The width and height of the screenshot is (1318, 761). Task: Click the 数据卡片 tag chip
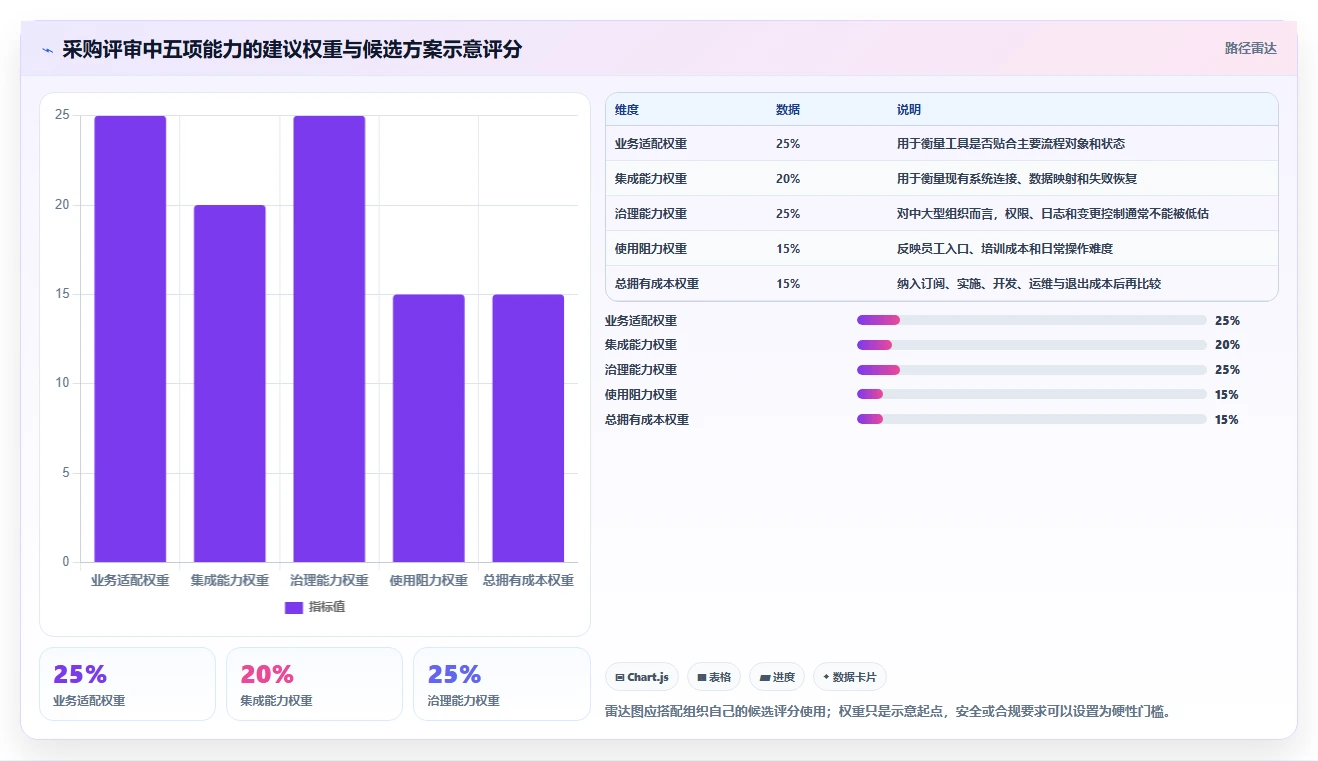850,677
